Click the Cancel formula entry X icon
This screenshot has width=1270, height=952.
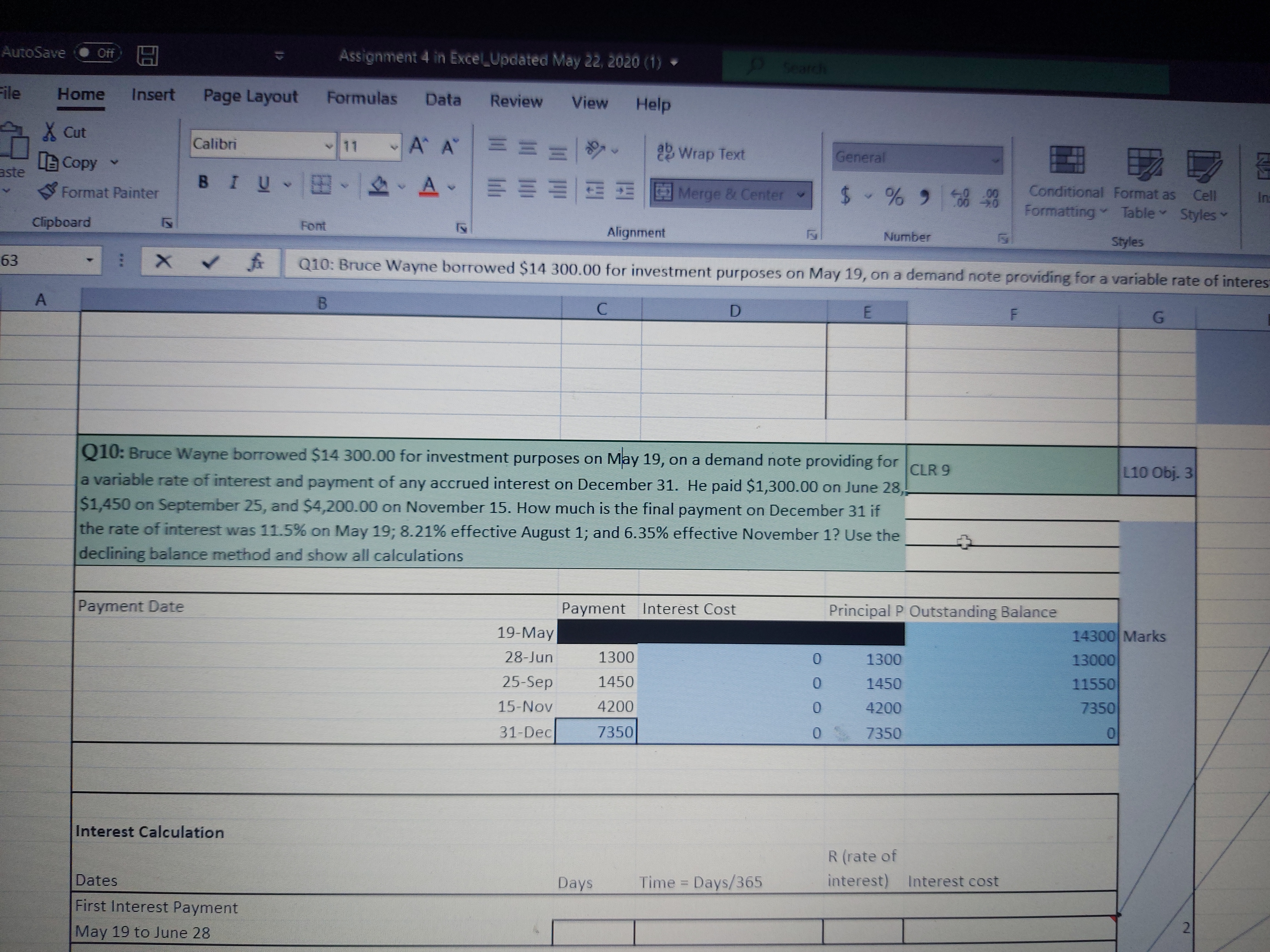click(164, 262)
